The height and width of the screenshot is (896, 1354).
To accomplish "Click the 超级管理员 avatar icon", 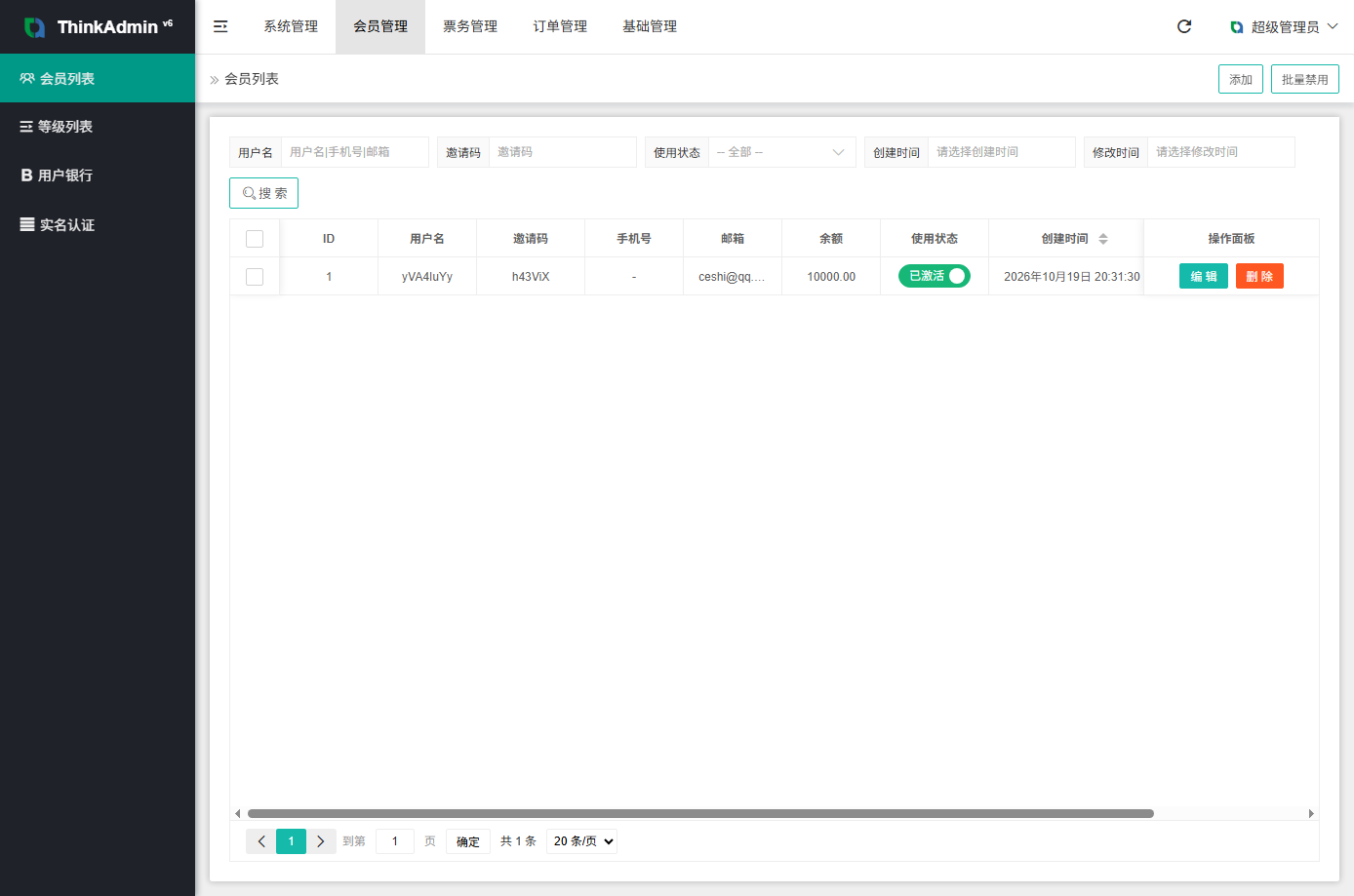I will pyautogui.click(x=1237, y=27).
